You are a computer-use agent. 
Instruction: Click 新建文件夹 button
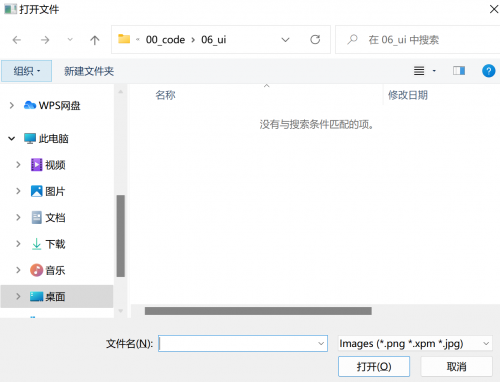(89, 71)
